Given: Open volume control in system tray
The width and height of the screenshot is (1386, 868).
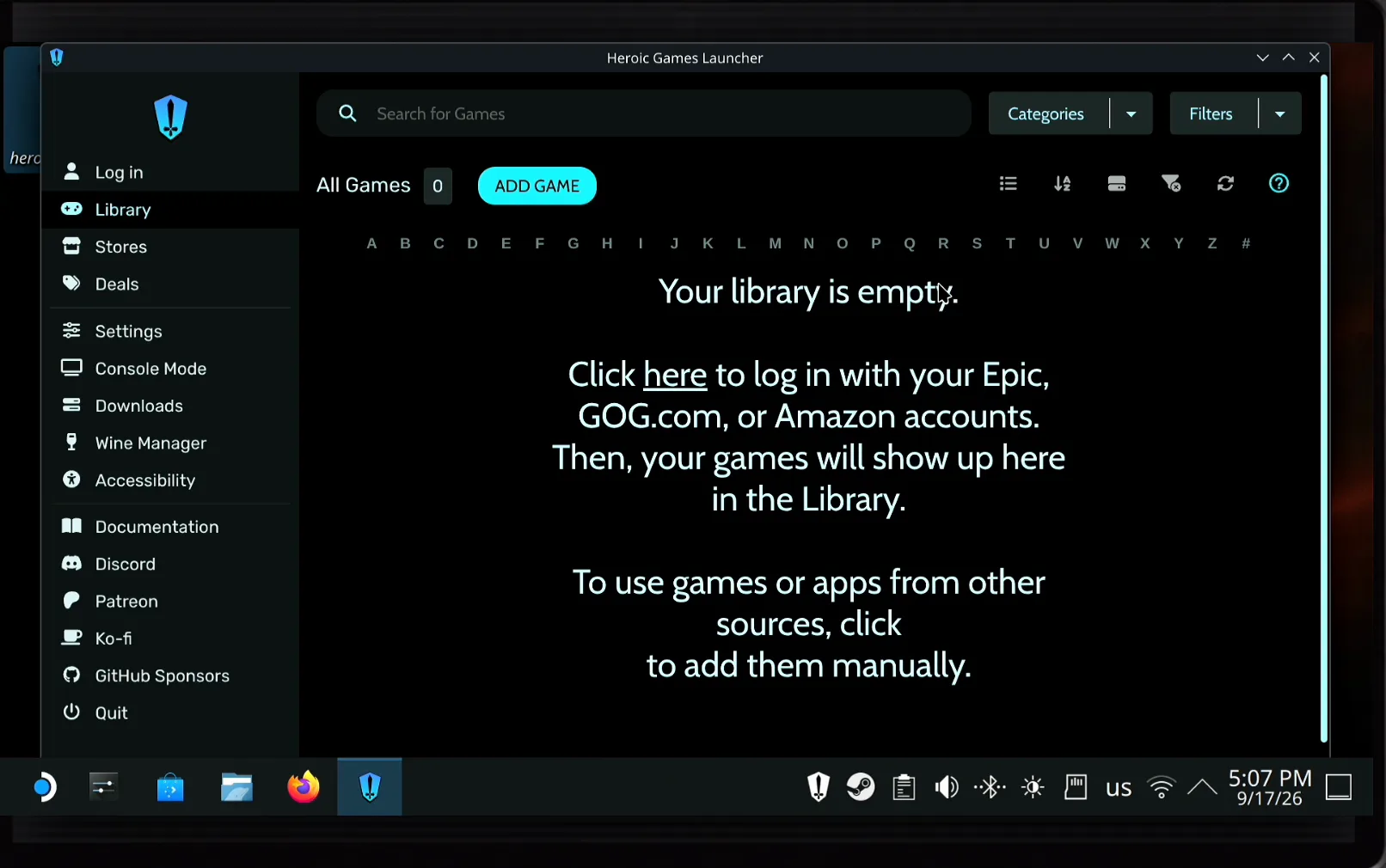Looking at the screenshot, I should point(947,787).
